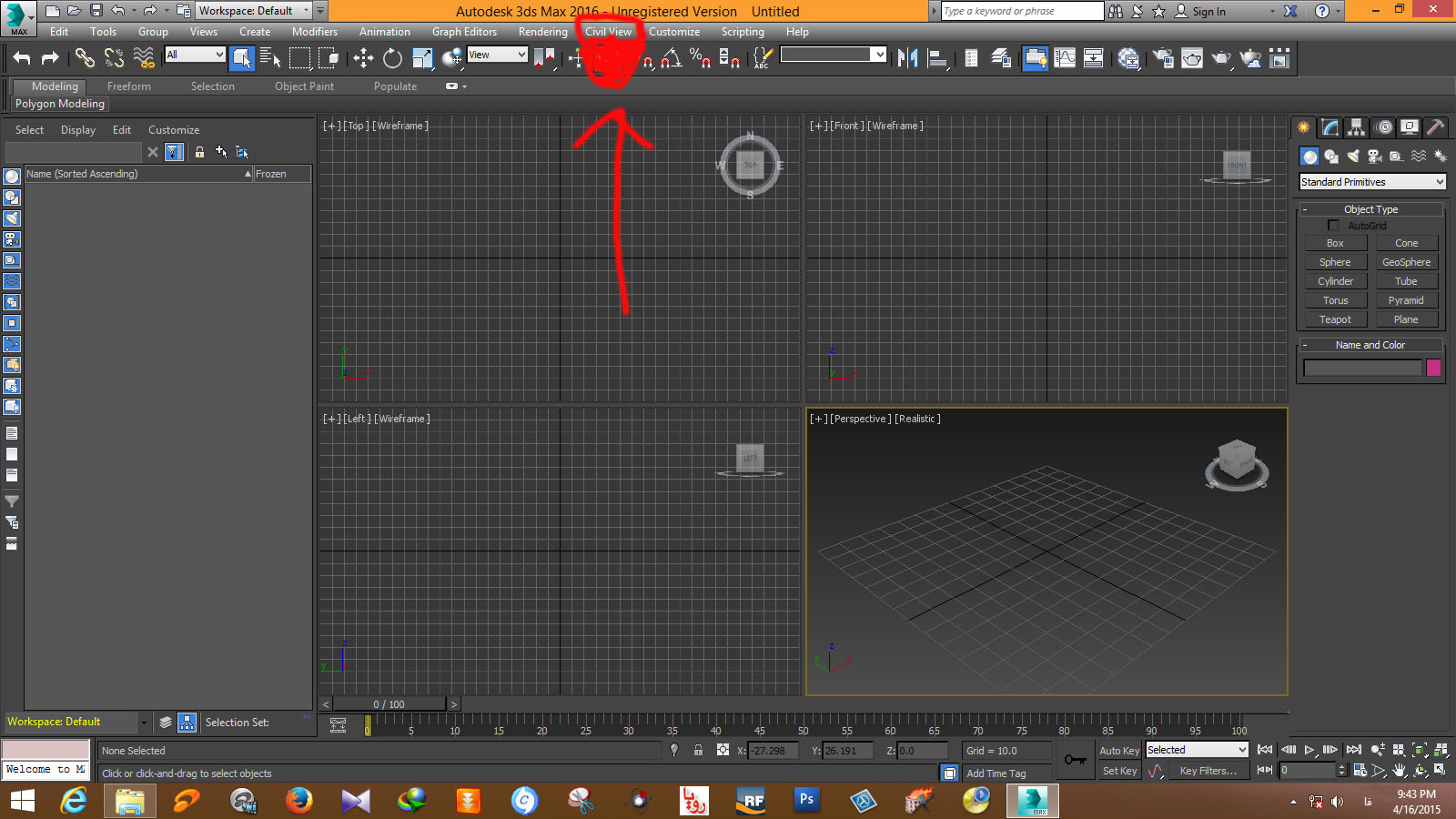Create a Sphere primitive
1456x819 pixels.
[x=1335, y=262]
